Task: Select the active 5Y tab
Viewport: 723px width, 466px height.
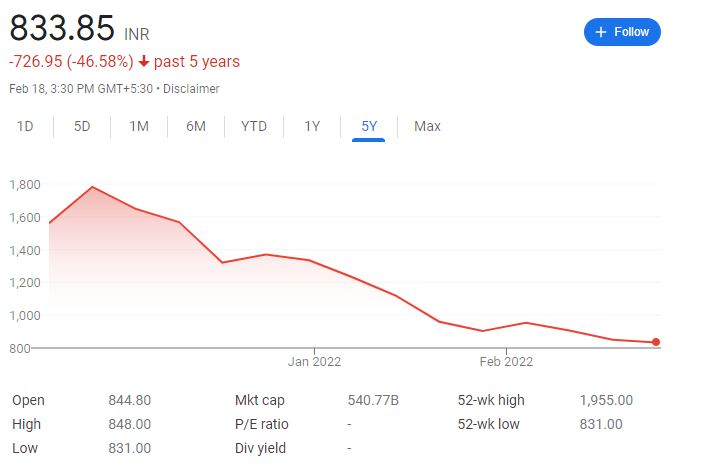Action: click(x=369, y=126)
